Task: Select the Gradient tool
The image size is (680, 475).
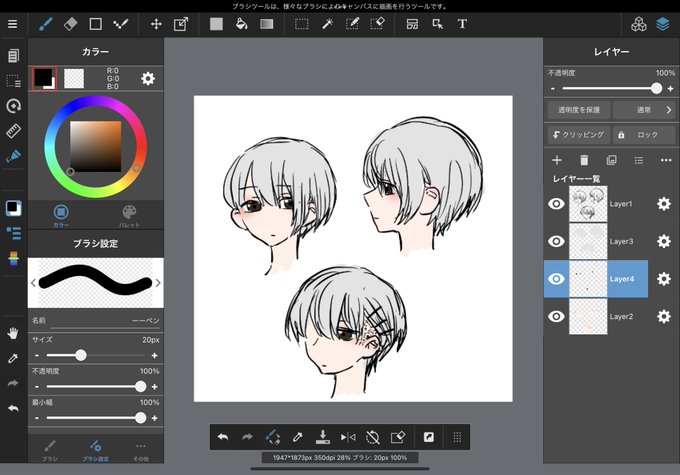Action: click(x=267, y=24)
